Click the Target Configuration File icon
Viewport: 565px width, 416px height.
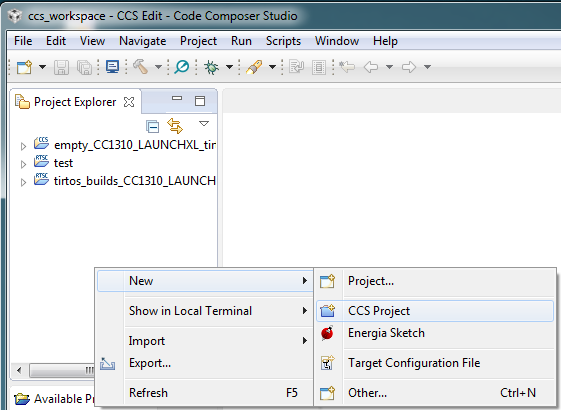(x=328, y=363)
